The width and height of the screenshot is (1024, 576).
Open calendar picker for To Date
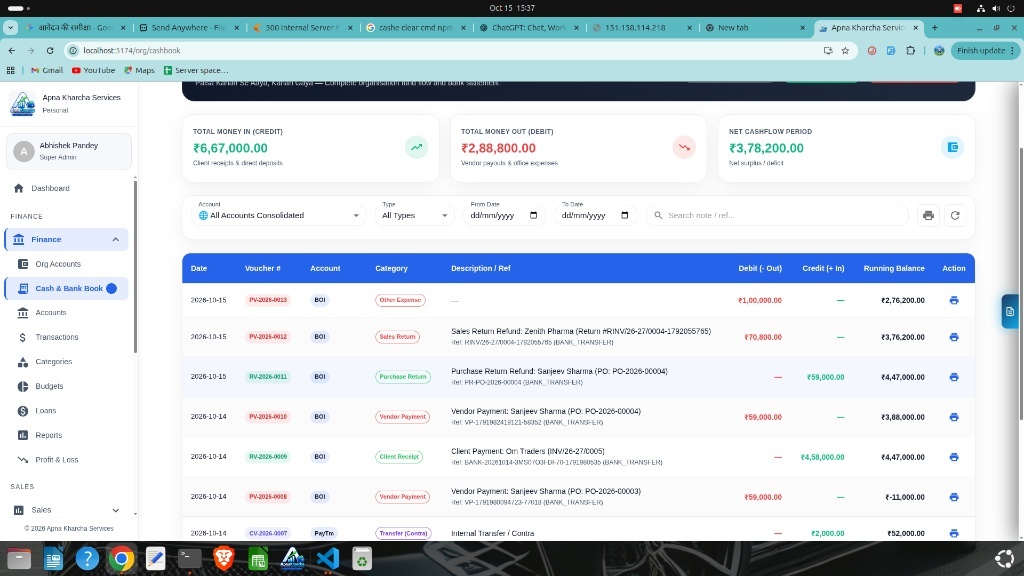pyautogui.click(x=624, y=216)
